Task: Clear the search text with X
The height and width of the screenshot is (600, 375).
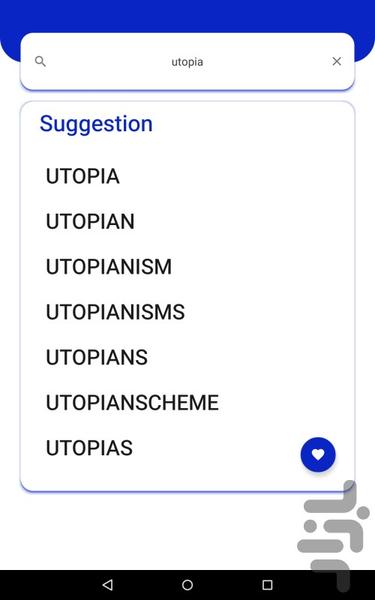Action: click(337, 61)
